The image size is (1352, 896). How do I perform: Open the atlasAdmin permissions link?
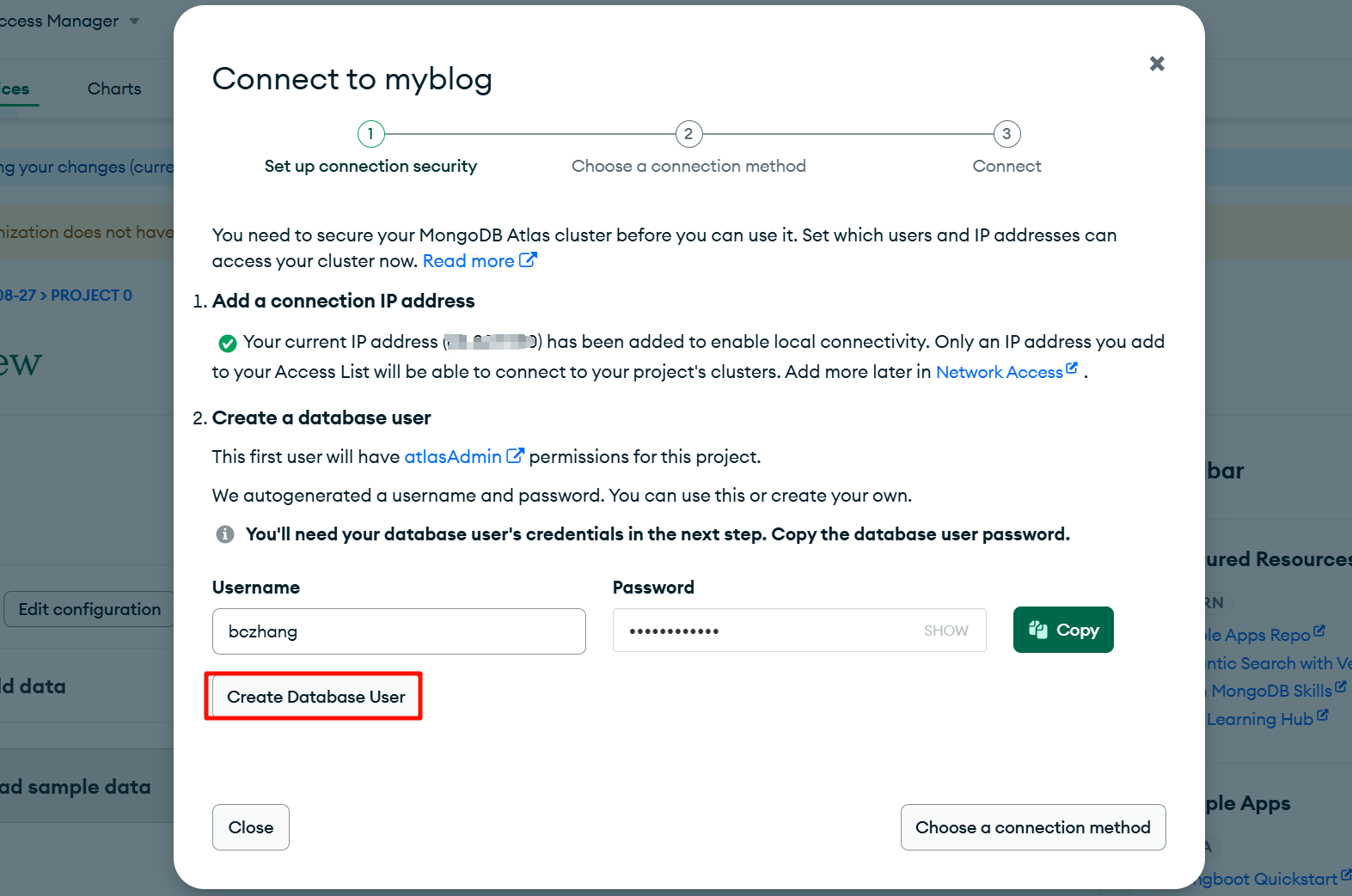click(453, 457)
